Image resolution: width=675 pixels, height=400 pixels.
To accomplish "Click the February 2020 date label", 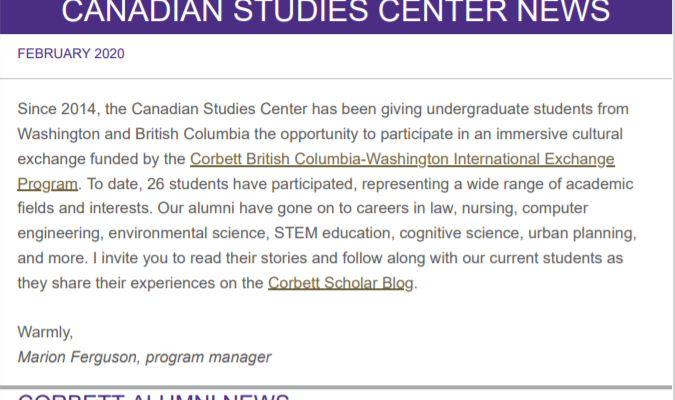I will coord(71,54).
